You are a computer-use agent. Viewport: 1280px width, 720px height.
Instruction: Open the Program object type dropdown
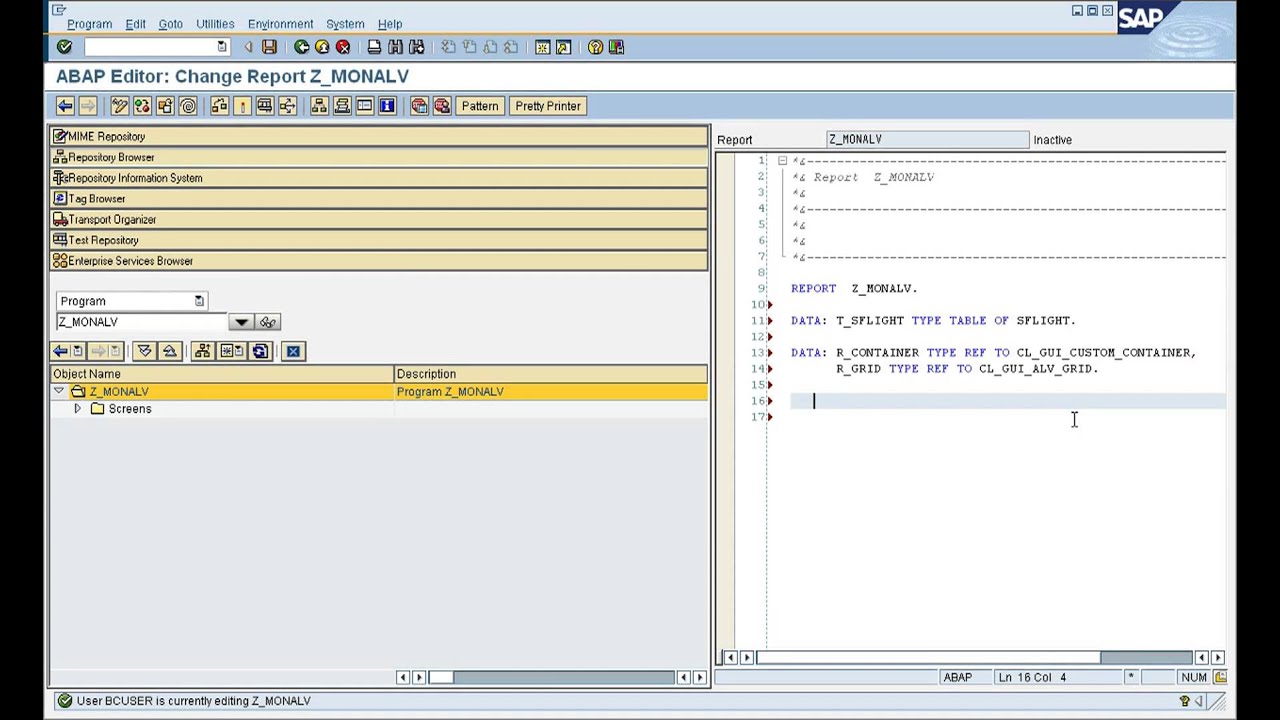click(199, 301)
